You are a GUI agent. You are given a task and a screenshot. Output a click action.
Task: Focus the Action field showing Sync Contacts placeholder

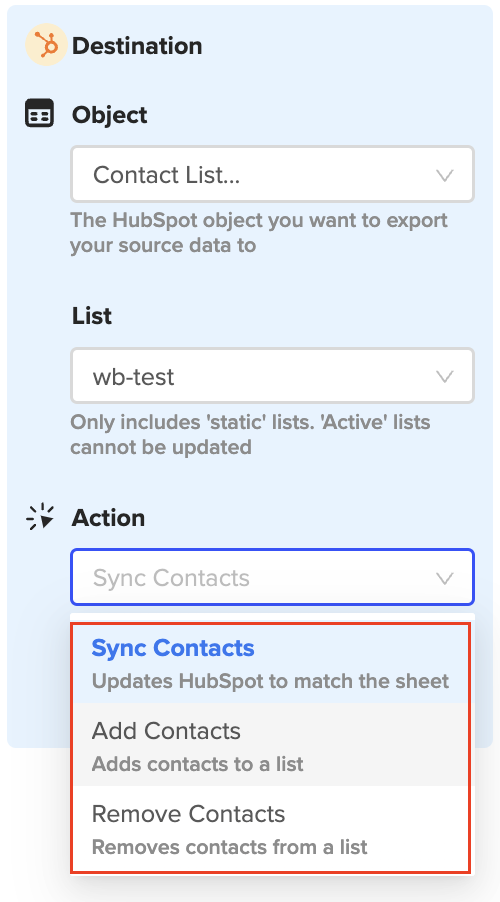272,577
